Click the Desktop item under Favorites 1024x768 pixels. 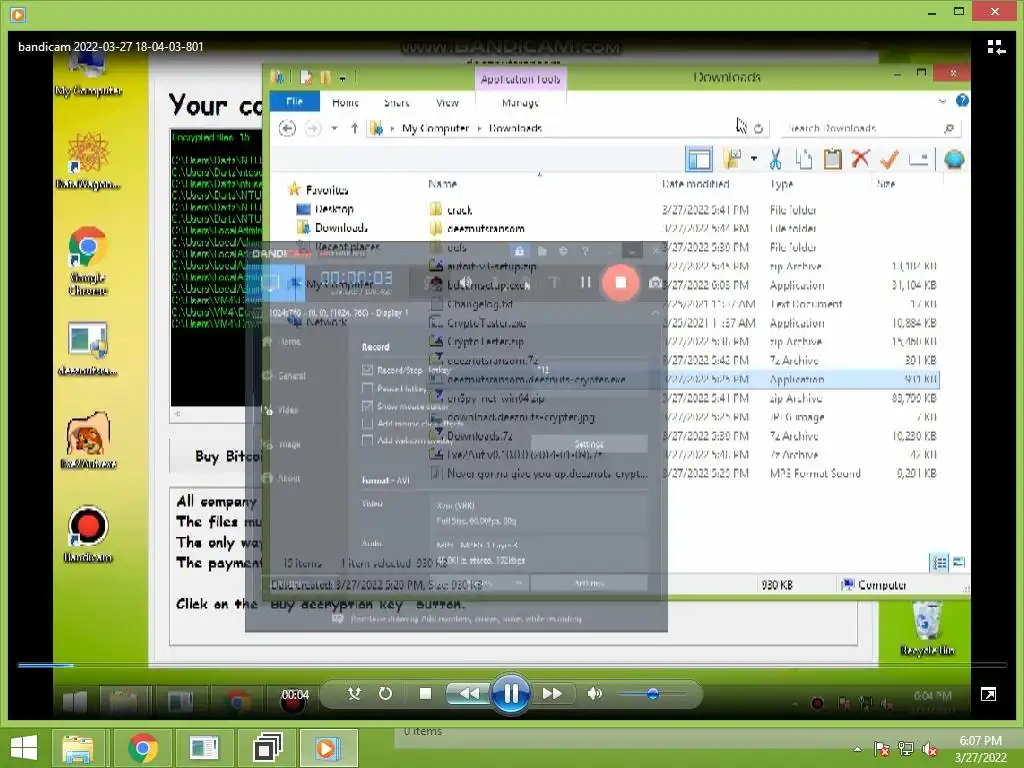pos(325,209)
